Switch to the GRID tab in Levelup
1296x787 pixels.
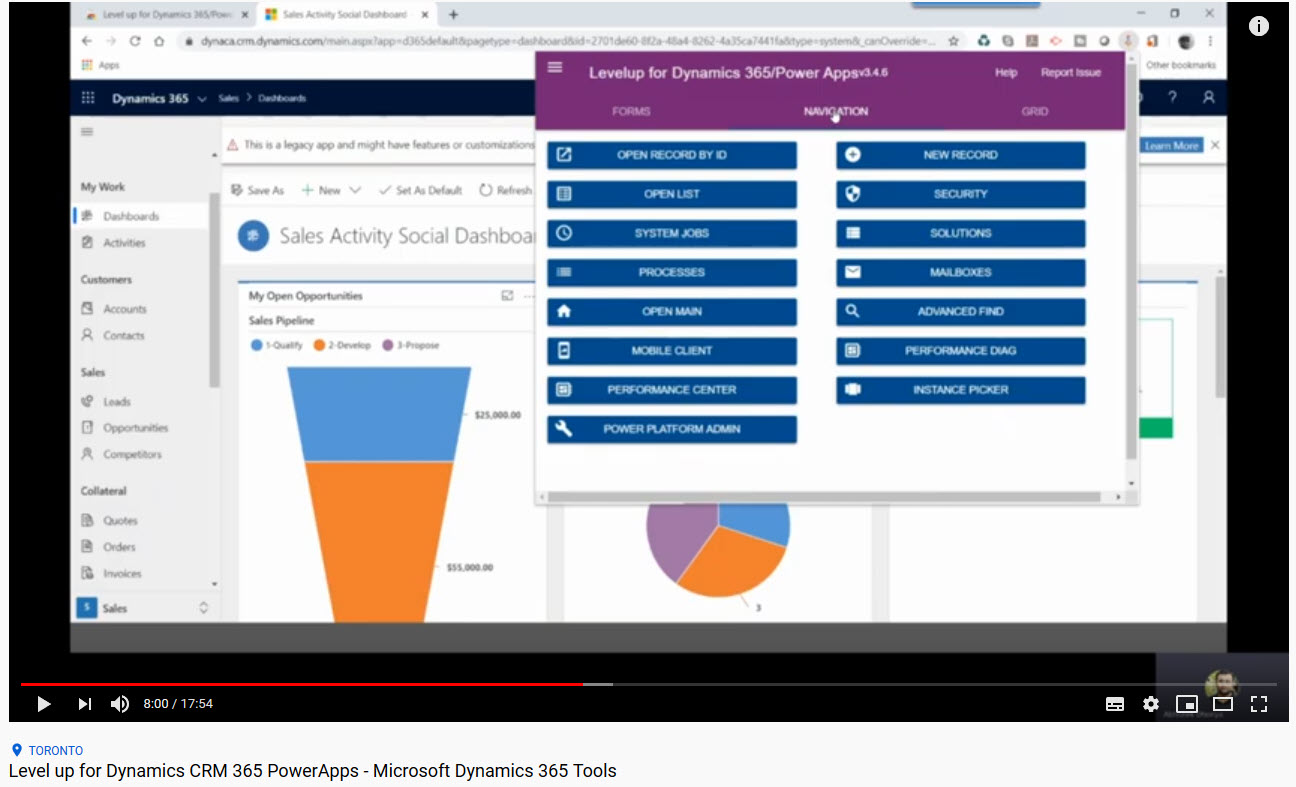click(x=1035, y=111)
